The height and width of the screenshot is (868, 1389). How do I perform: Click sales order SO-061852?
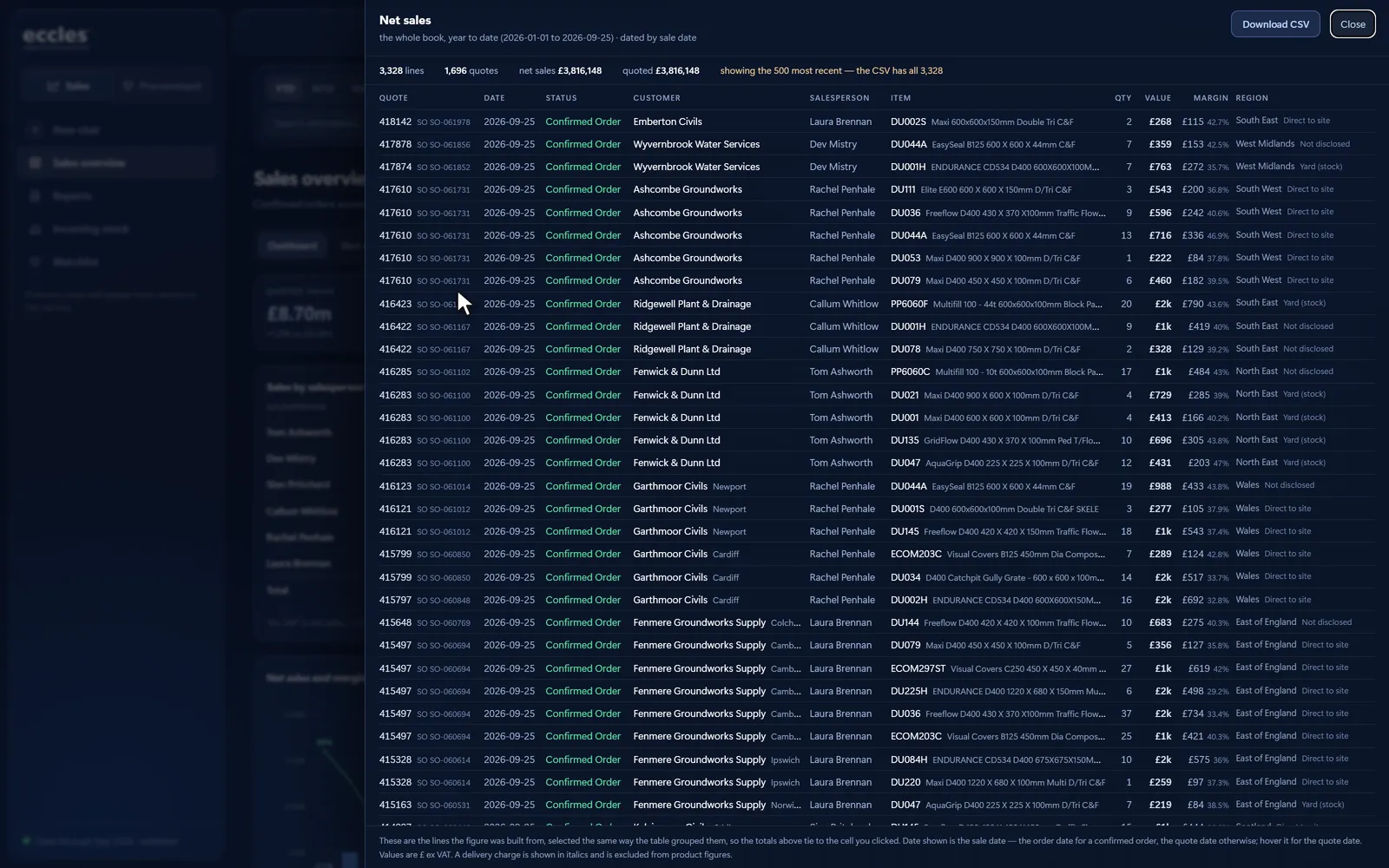(x=444, y=168)
